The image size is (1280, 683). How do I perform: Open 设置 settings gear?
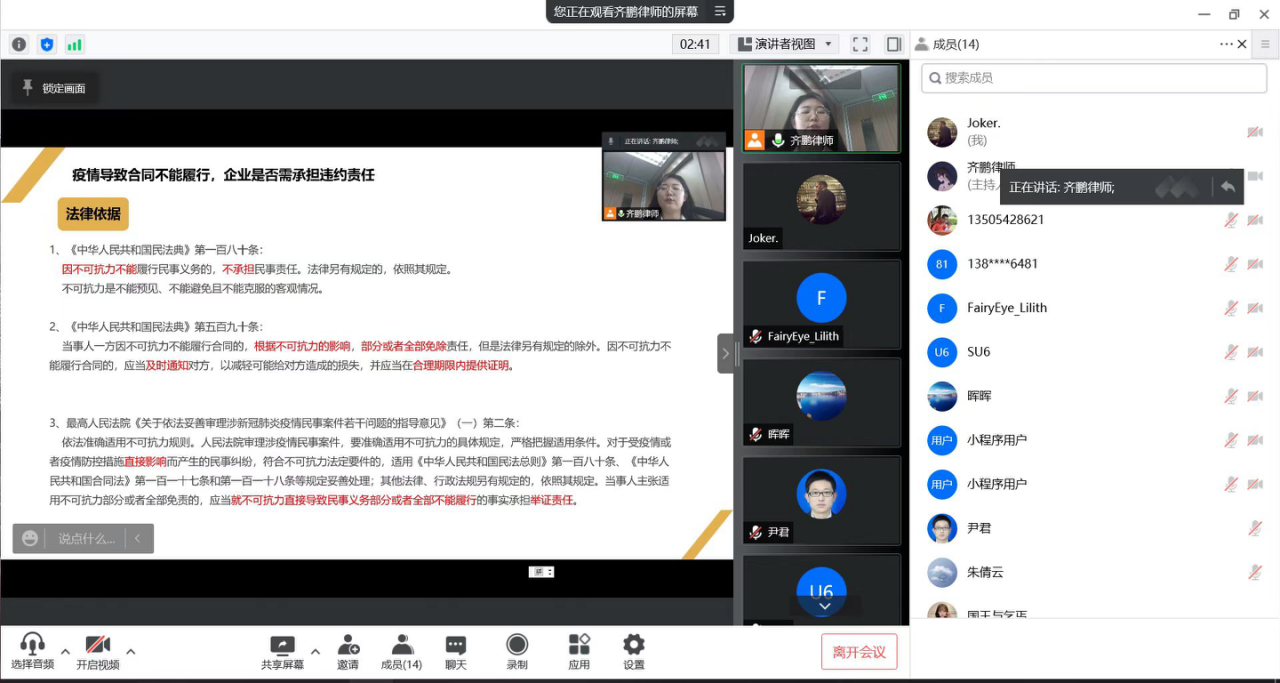pos(634,652)
